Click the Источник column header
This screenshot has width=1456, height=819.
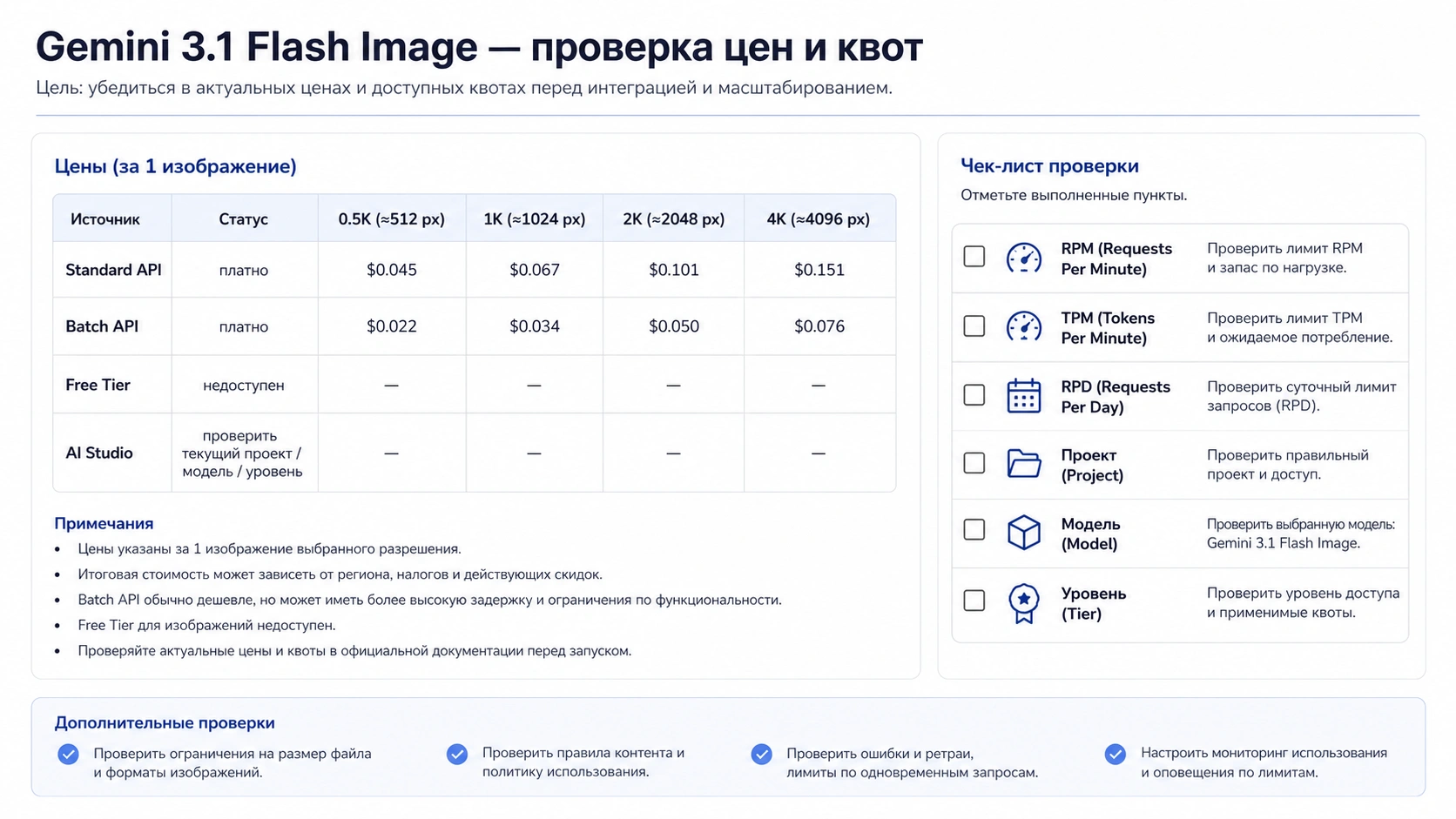tap(105, 219)
